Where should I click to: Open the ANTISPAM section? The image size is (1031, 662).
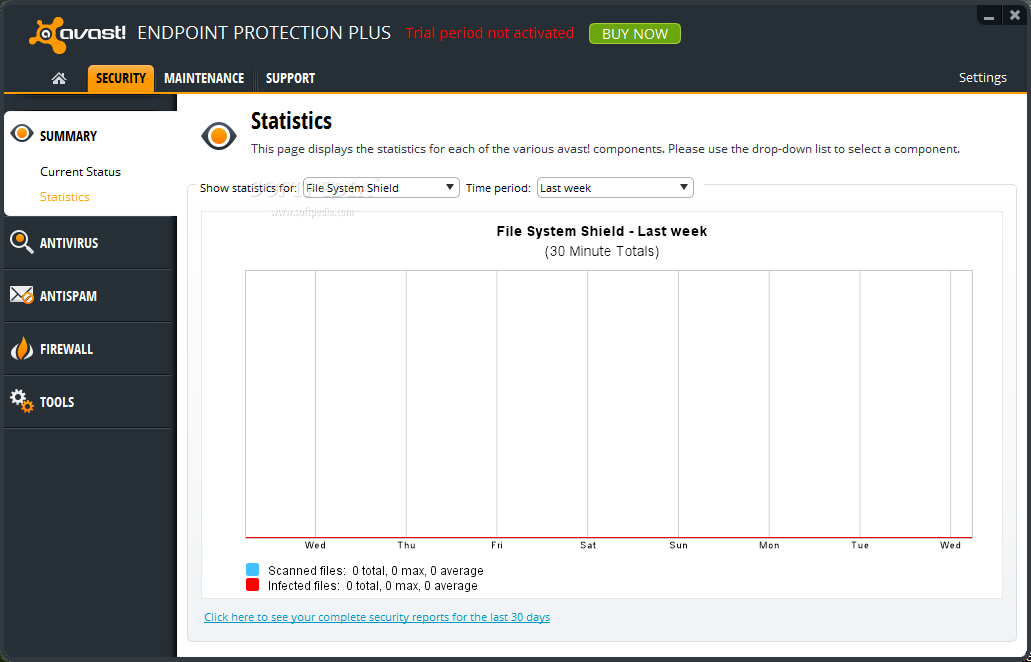(68, 296)
